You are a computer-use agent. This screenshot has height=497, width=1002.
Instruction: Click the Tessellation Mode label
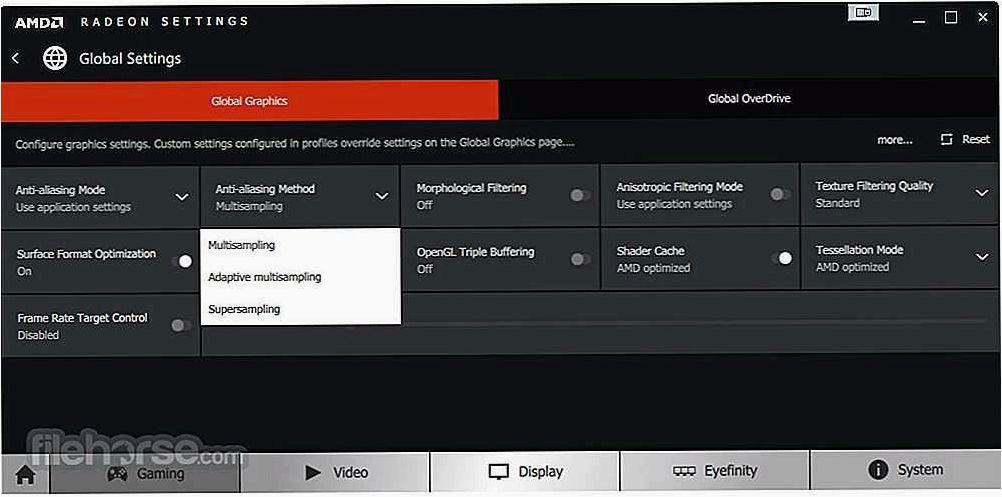pyautogui.click(x=859, y=250)
